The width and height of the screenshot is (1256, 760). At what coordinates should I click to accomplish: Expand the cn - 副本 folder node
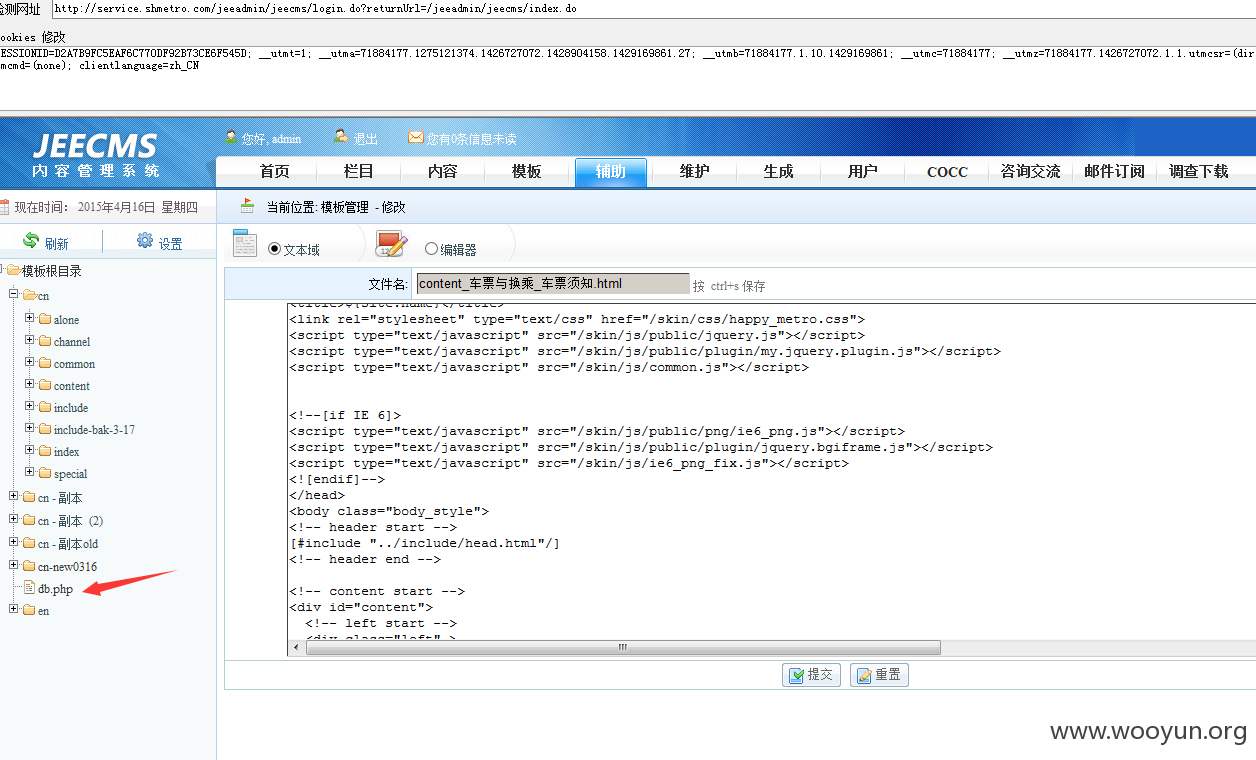pyautogui.click(x=14, y=497)
